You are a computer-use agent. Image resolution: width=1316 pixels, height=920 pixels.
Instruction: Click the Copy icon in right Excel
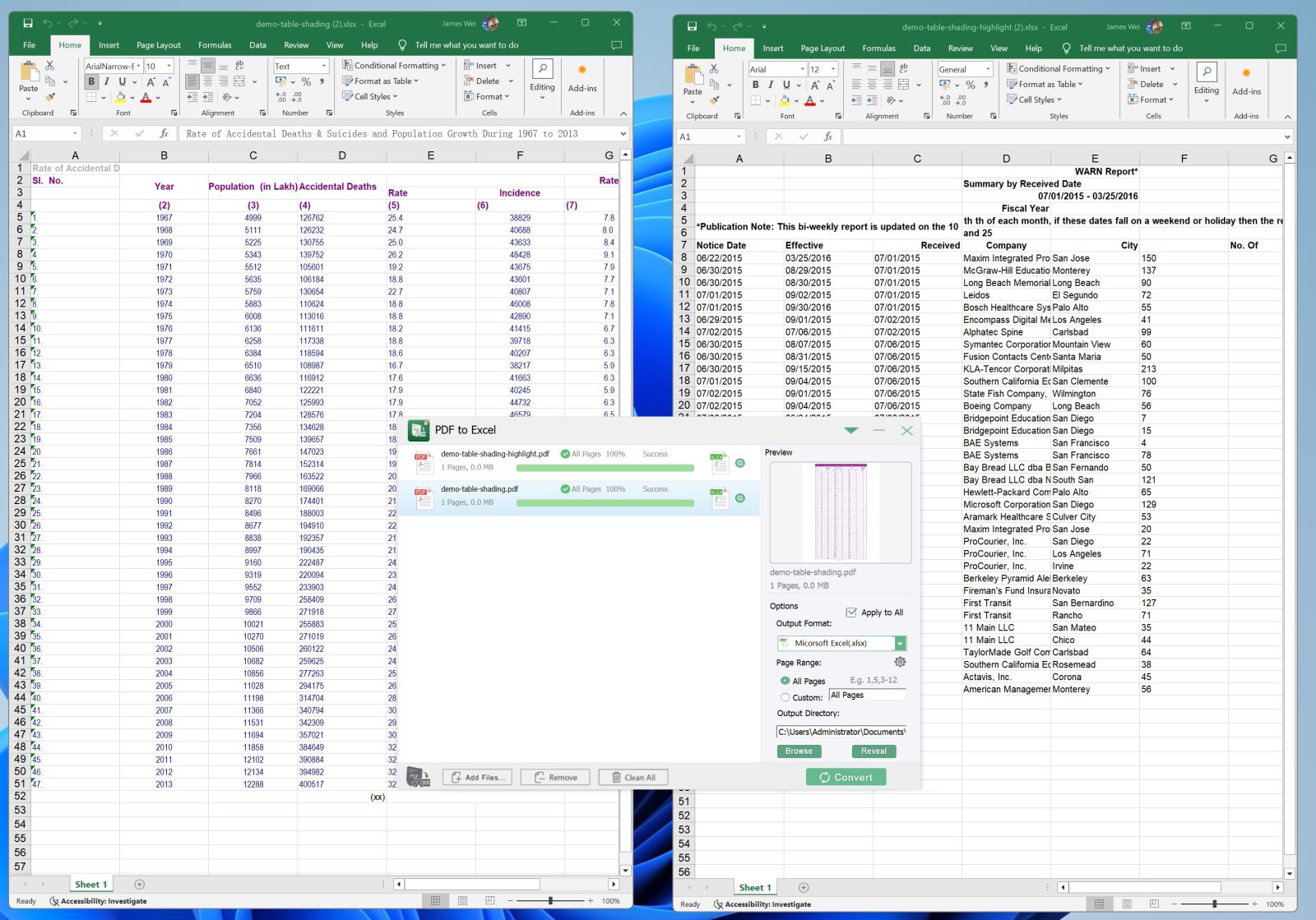coord(714,85)
